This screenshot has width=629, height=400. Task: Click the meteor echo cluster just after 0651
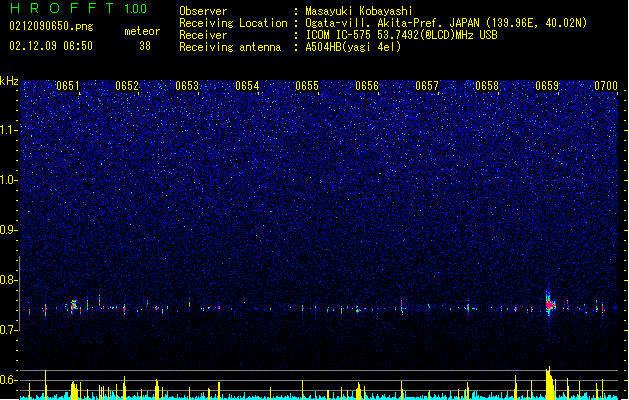[74, 307]
